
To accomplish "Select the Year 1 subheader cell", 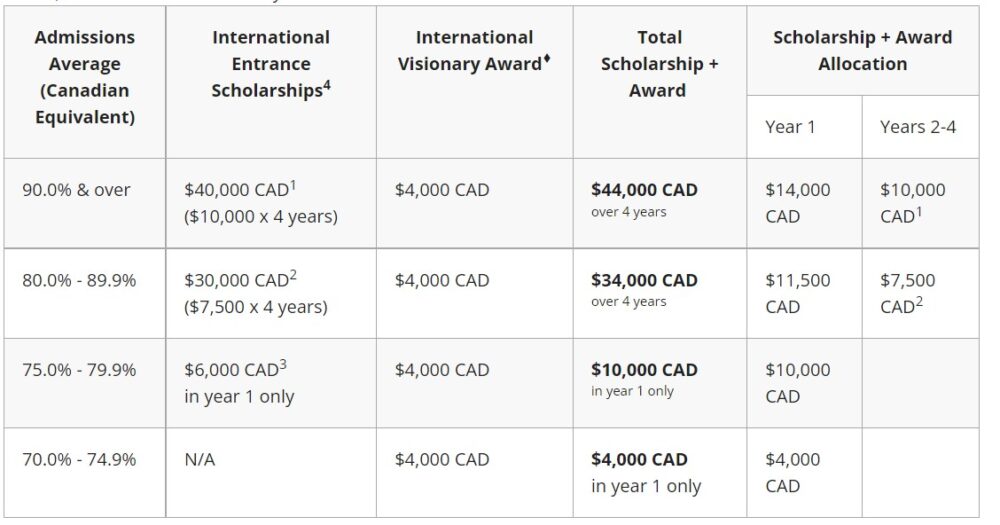I will 804,127.
